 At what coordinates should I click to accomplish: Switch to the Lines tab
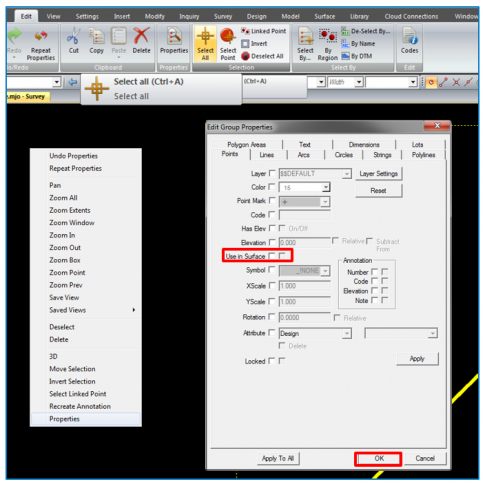(x=267, y=155)
